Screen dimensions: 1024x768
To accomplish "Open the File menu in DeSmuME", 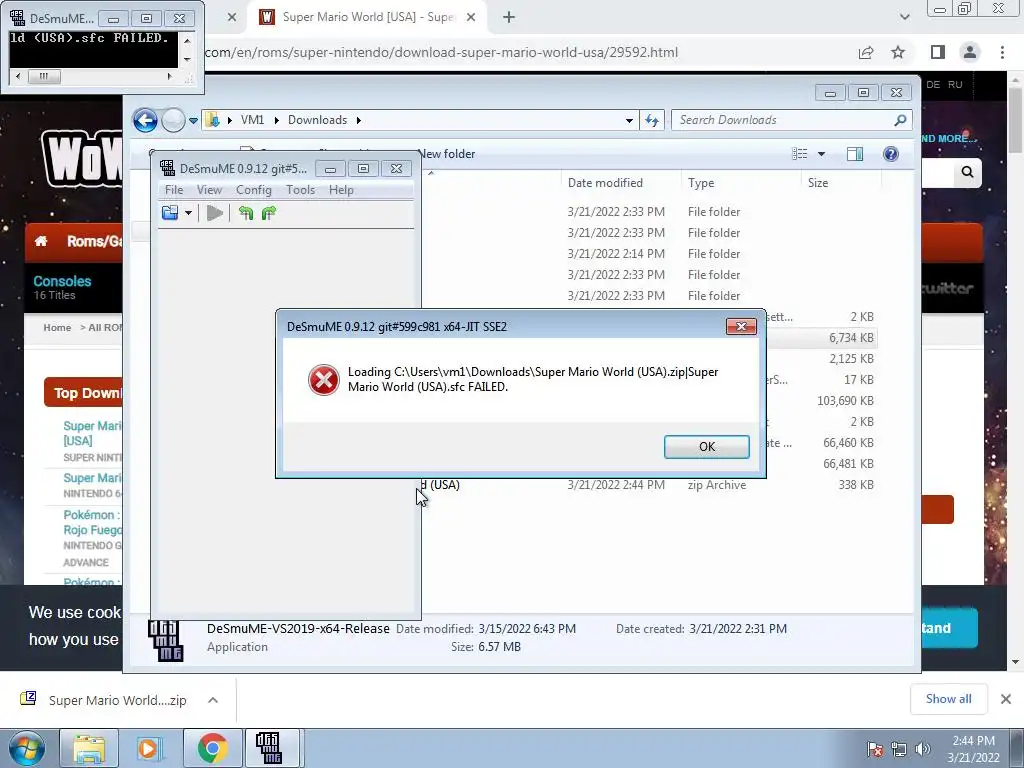I will click(174, 190).
